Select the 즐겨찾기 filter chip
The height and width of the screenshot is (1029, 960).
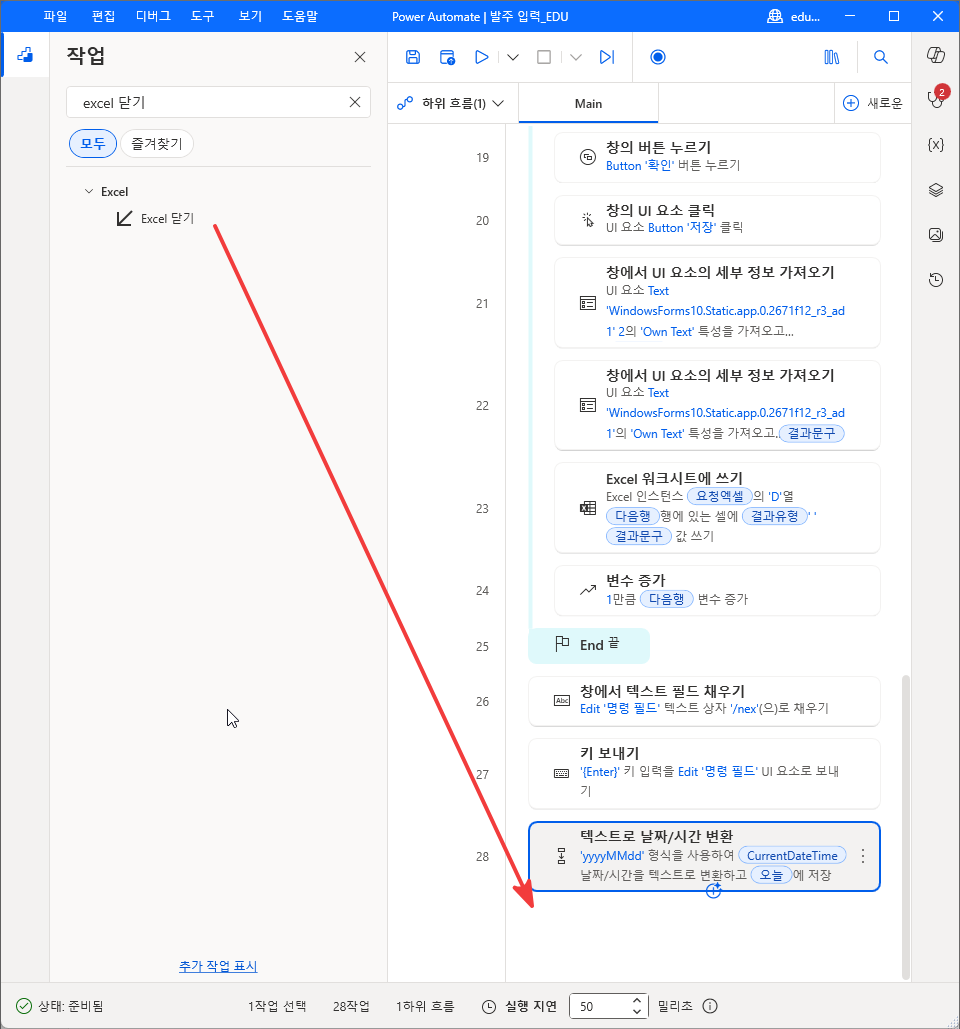click(x=157, y=144)
